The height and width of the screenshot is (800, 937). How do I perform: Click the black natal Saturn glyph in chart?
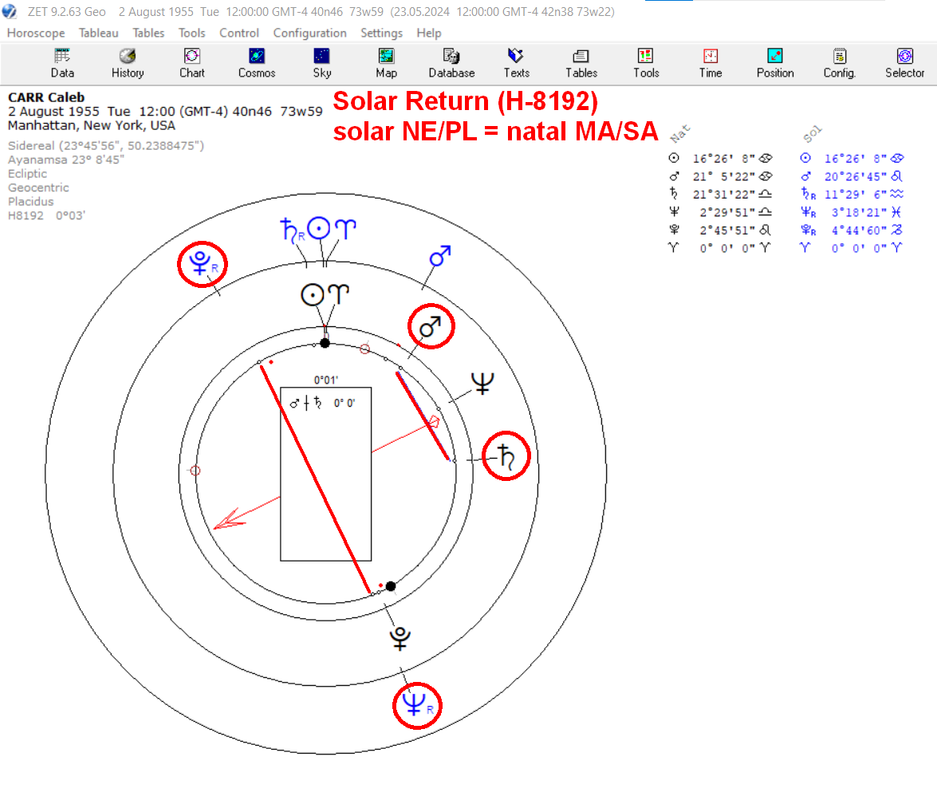click(x=506, y=456)
